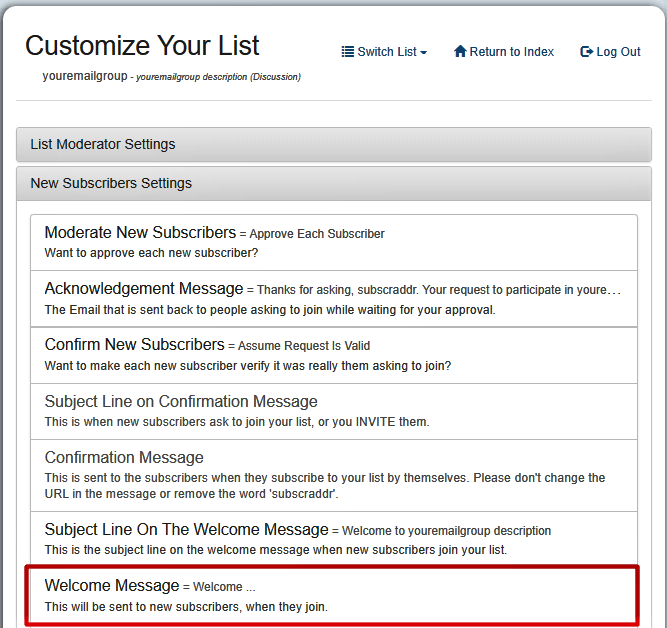Click 'Thanks for asking, subscraddr' preview text

338,290
